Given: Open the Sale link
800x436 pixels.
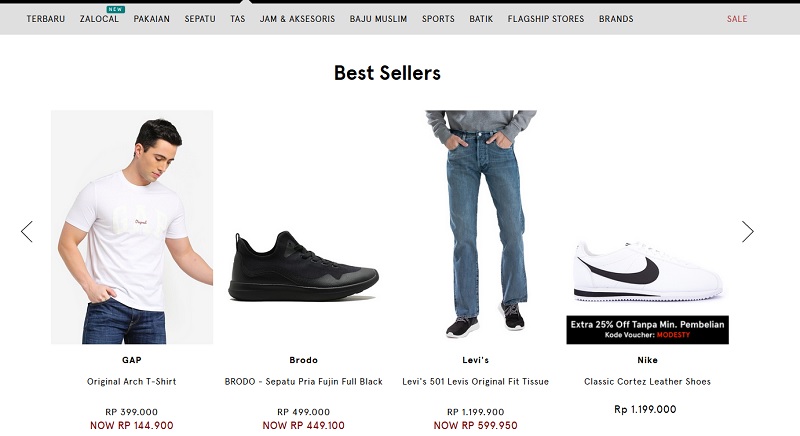Looking at the screenshot, I should point(737,19).
